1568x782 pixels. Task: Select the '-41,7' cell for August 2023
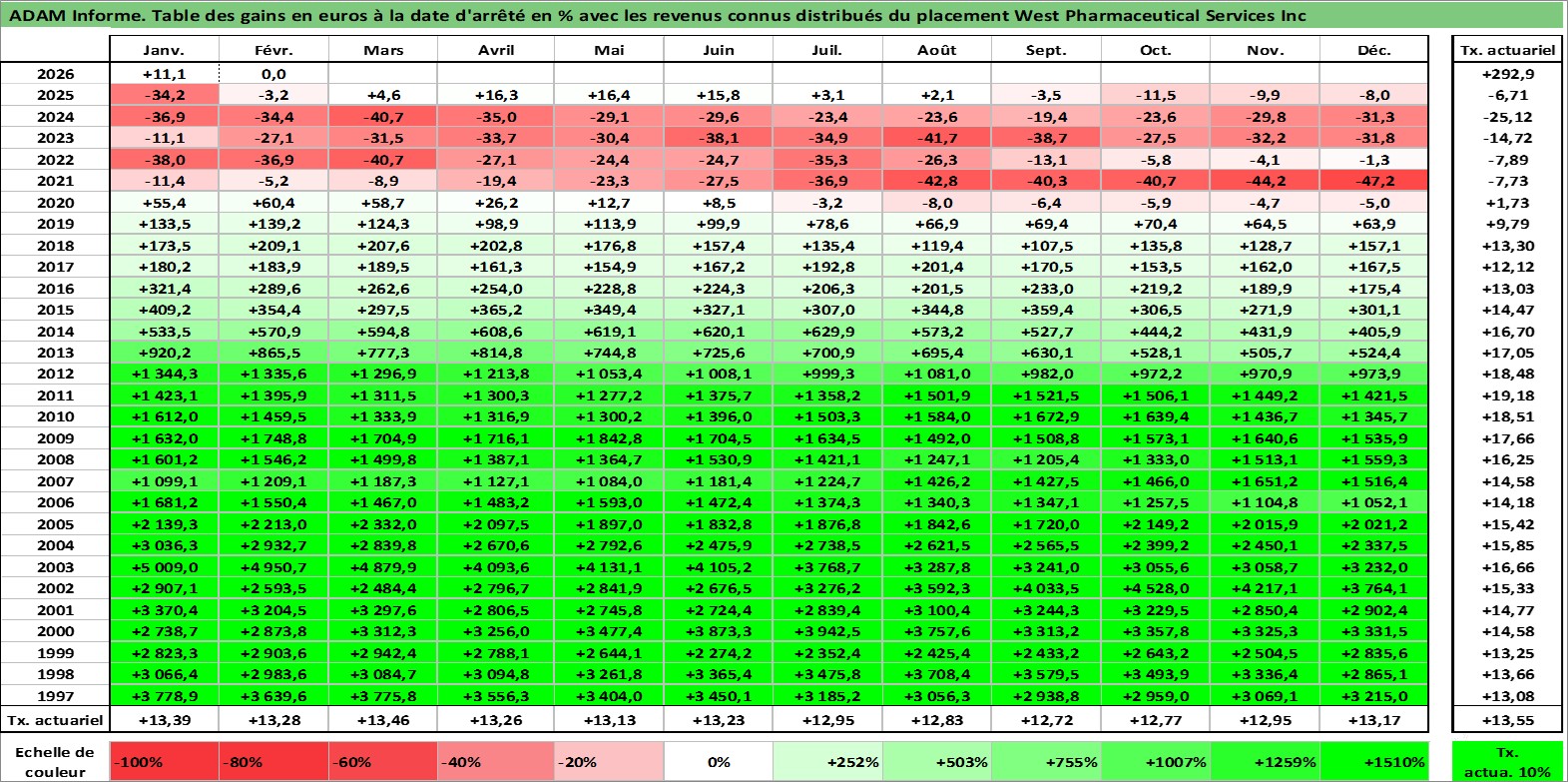[936, 138]
